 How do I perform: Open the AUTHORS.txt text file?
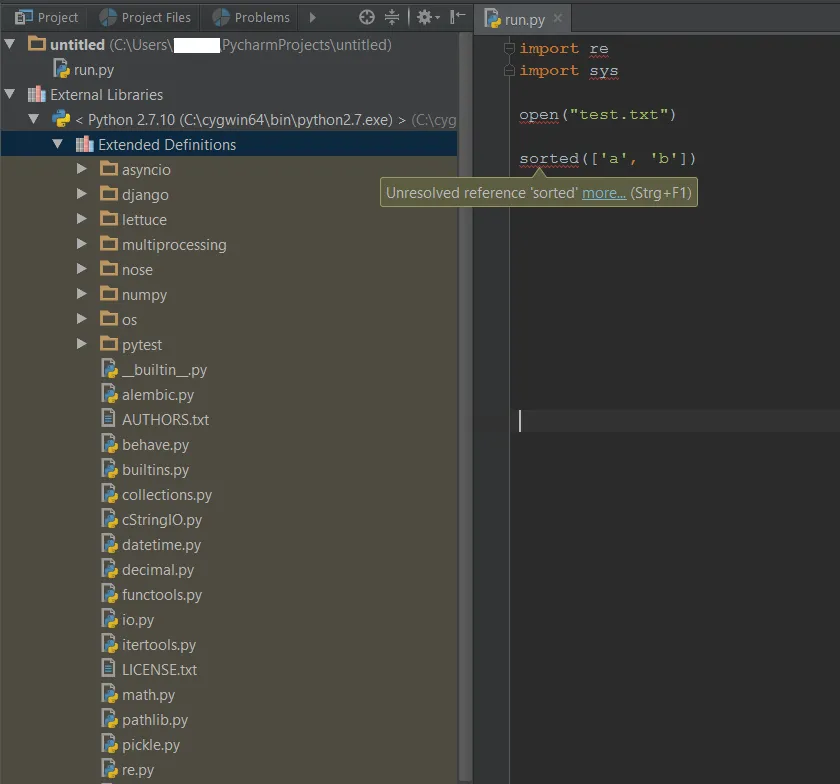[165, 420]
